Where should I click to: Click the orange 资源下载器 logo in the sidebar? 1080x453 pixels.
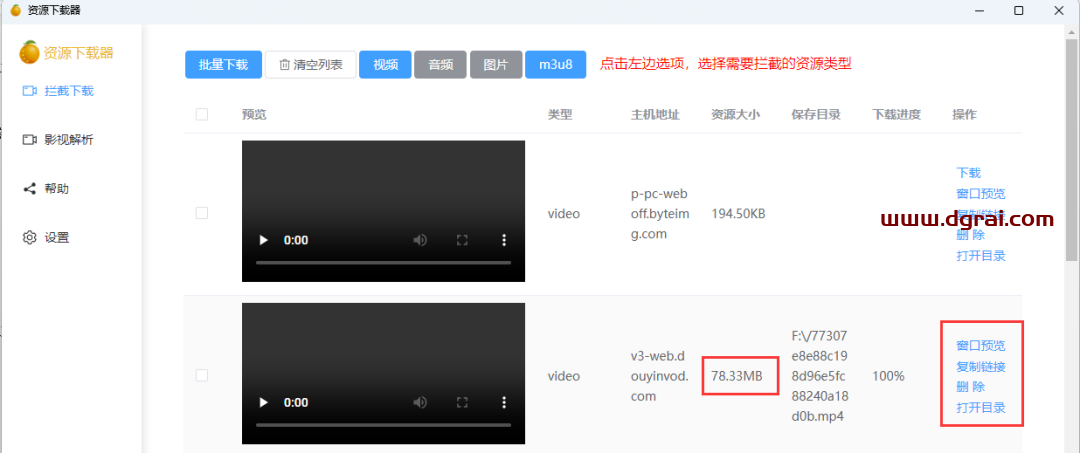coord(67,52)
